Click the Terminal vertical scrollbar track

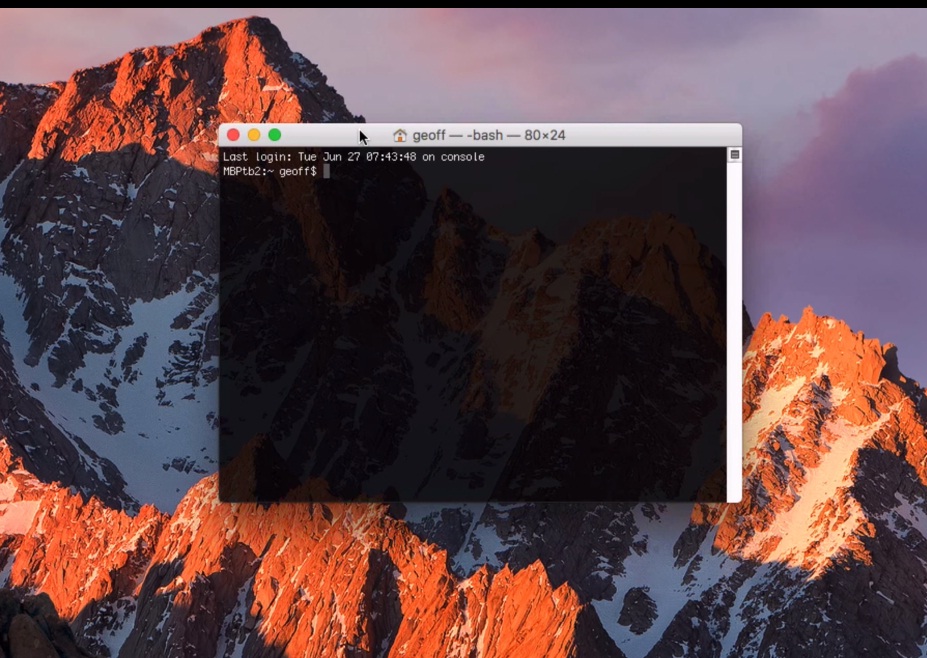click(734, 331)
